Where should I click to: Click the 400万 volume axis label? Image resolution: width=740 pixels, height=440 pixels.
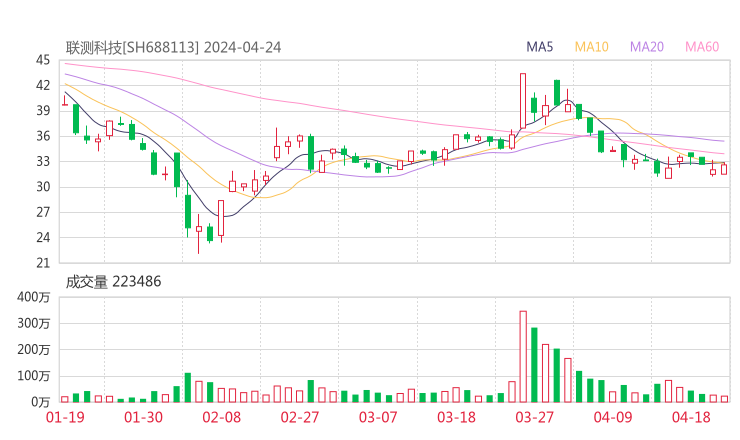click(34, 297)
